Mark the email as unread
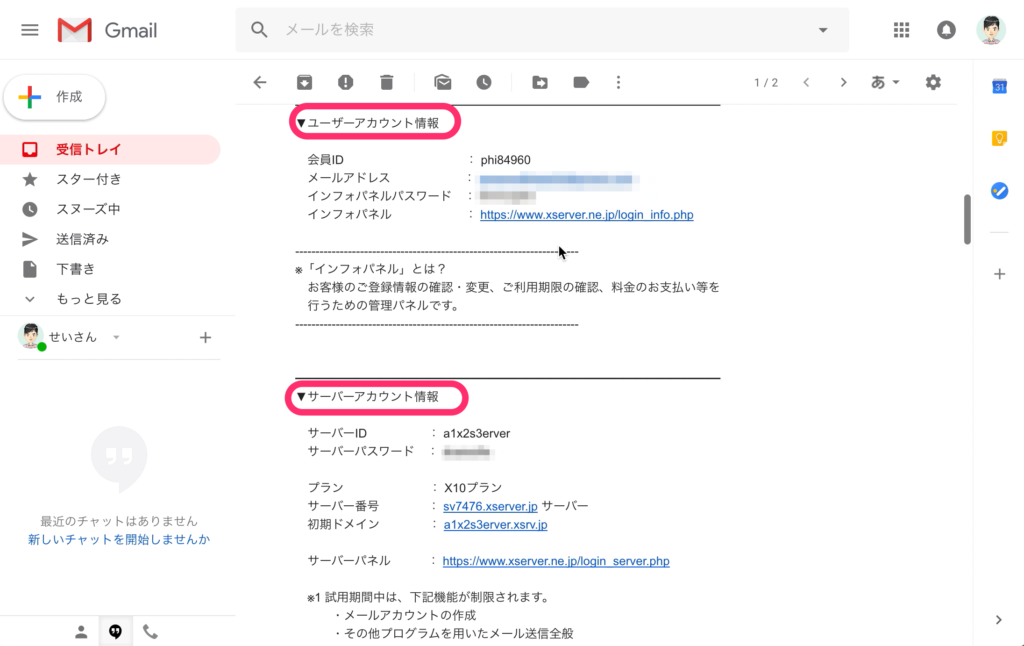Viewport: 1024px width, 646px height. coord(442,82)
